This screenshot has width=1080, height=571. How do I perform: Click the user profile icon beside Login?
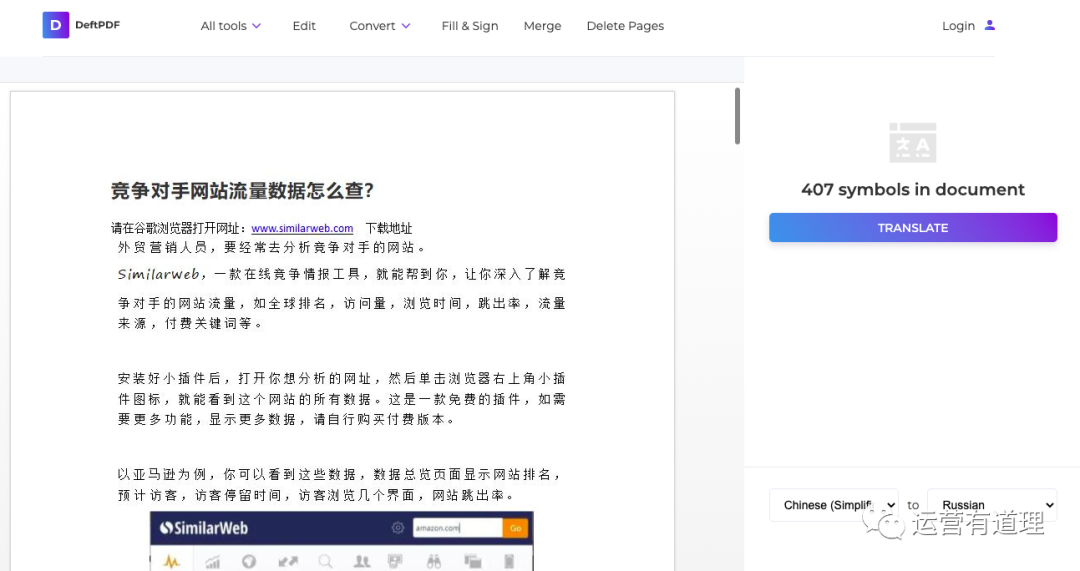coord(990,25)
